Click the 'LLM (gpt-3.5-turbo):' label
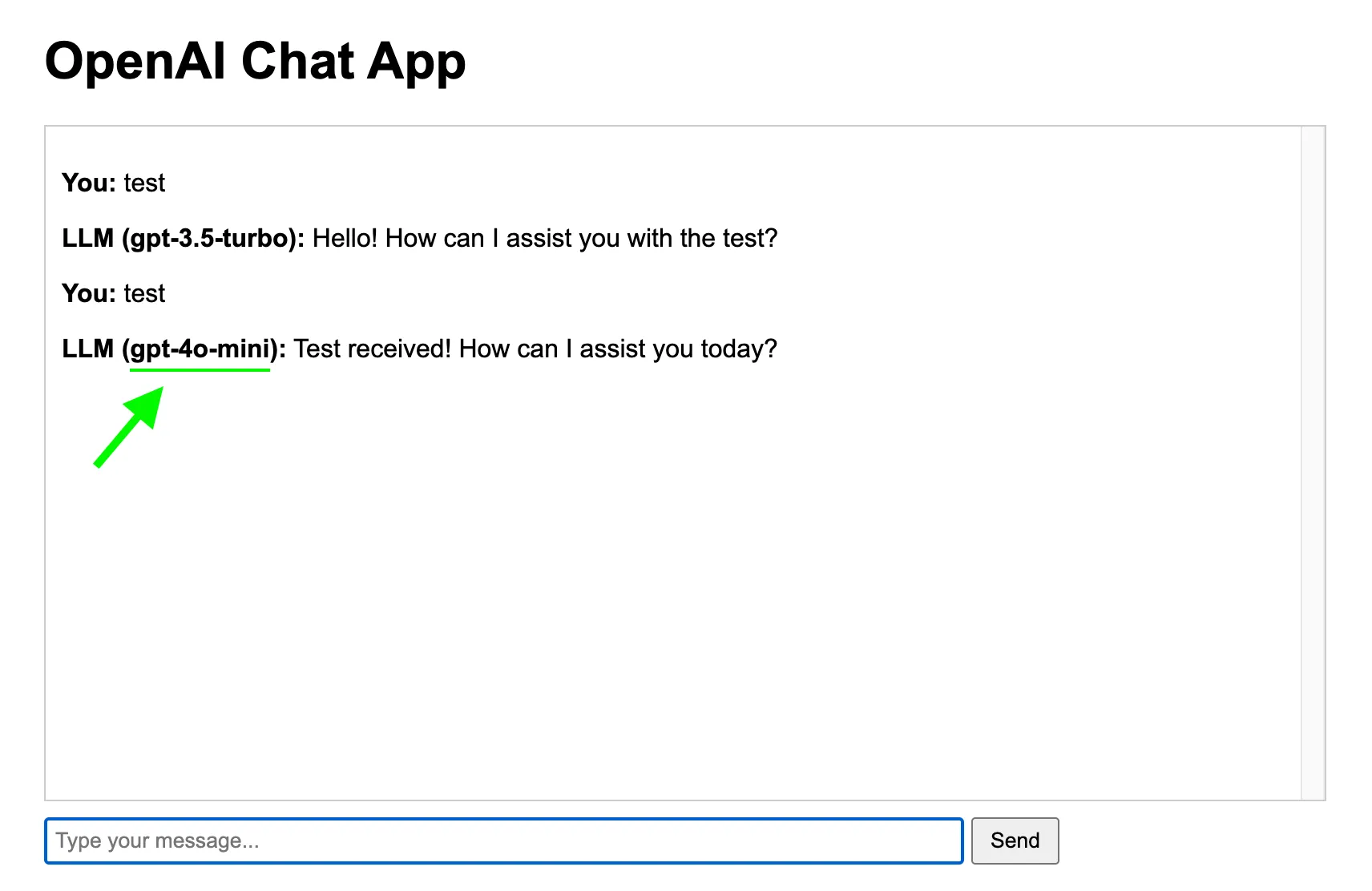1372x891 pixels. pyautogui.click(x=184, y=238)
